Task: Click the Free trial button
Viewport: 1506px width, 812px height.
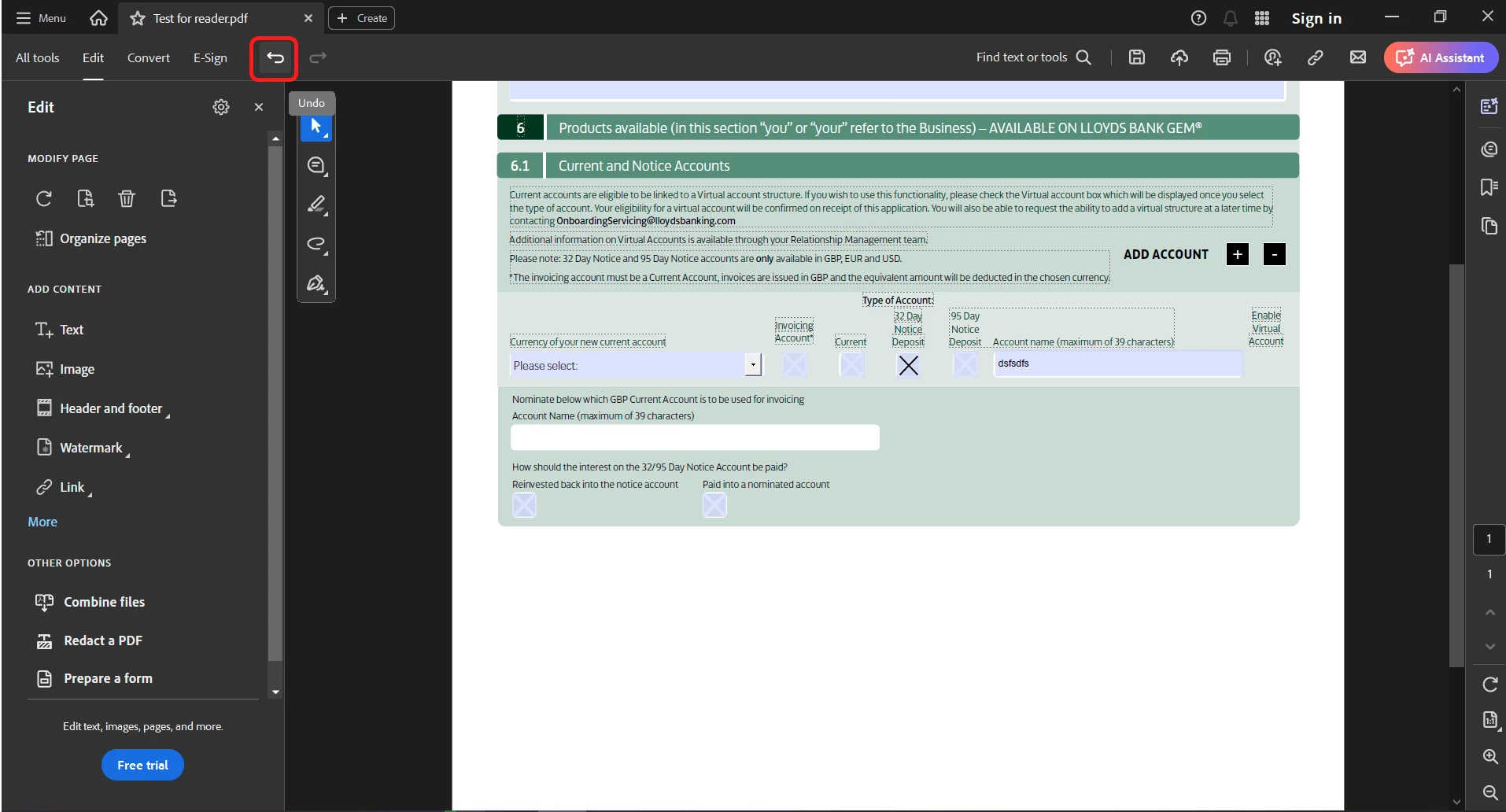Action: [x=142, y=765]
